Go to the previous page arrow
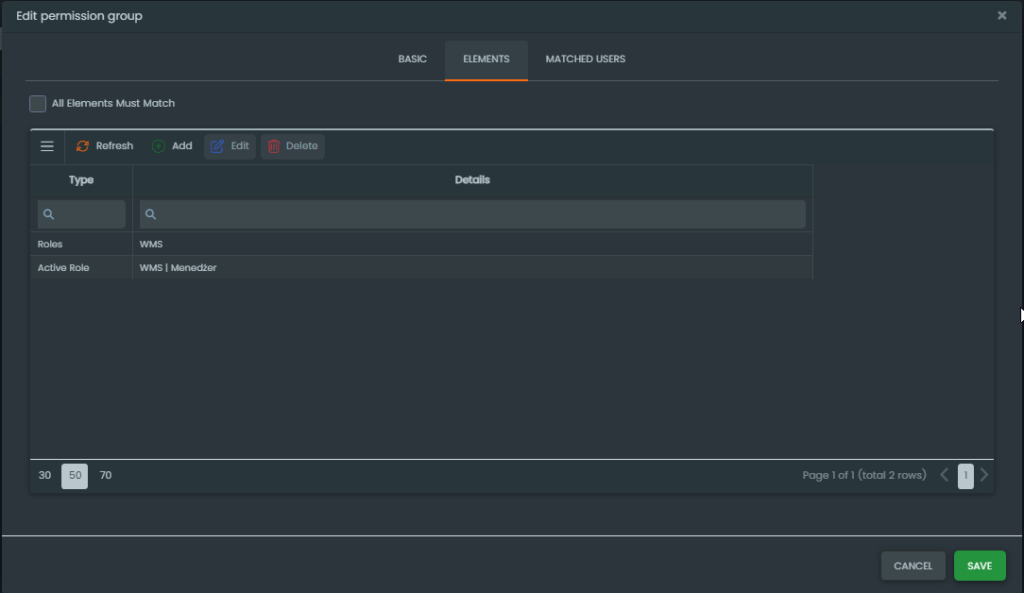This screenshot has width=1024, height=593. click(x=944, y=475)
